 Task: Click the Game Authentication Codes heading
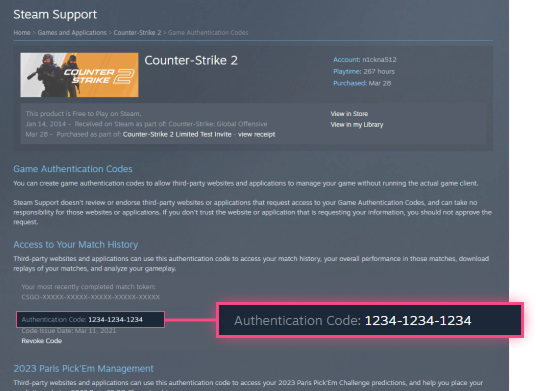(73, 169)
